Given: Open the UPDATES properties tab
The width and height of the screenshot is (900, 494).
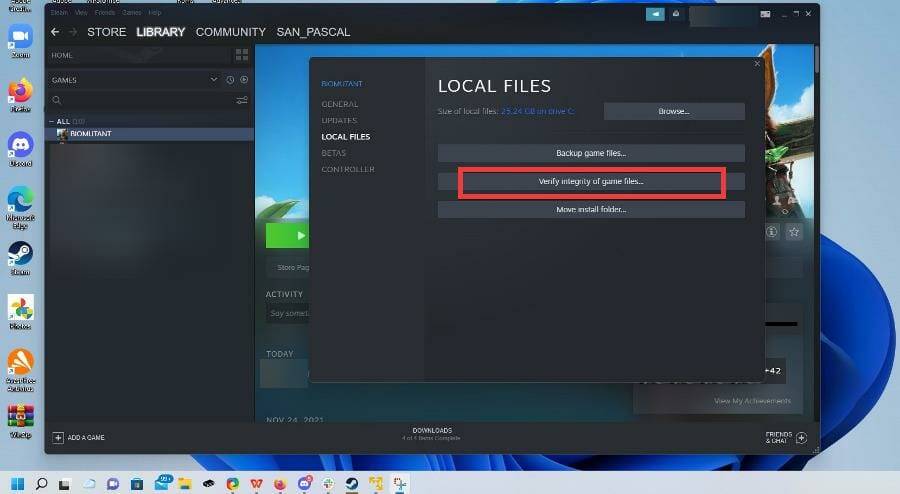Looking at the screenshot, I should tap(339, 120).
